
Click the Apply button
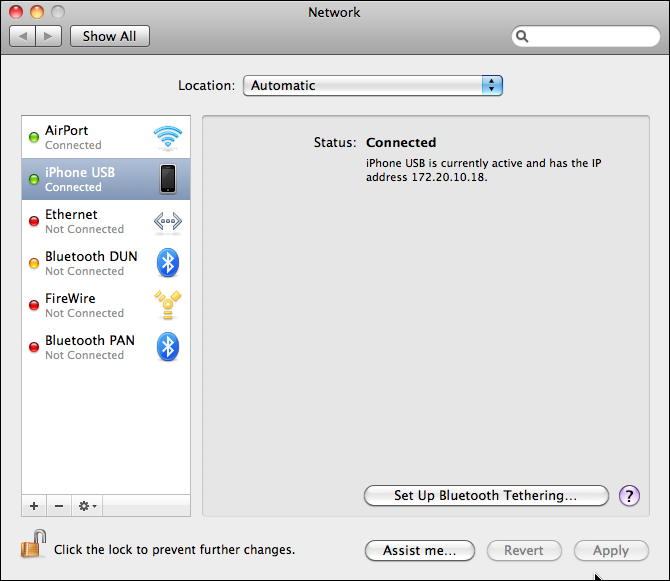pyautogui.click(x=611, y=550)
